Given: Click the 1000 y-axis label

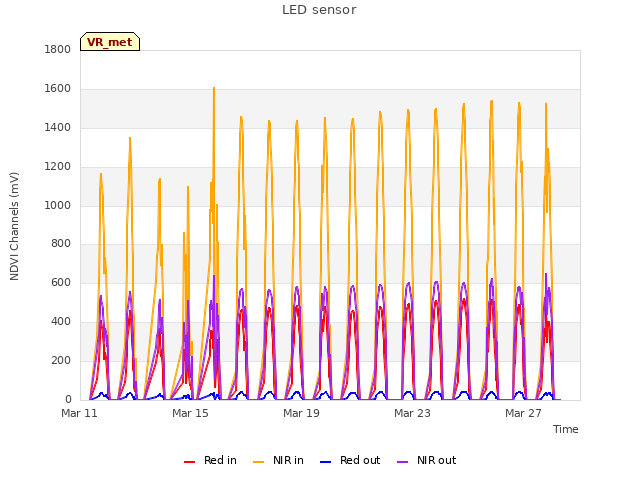Looking at the screenshot, I should [58, 205].
